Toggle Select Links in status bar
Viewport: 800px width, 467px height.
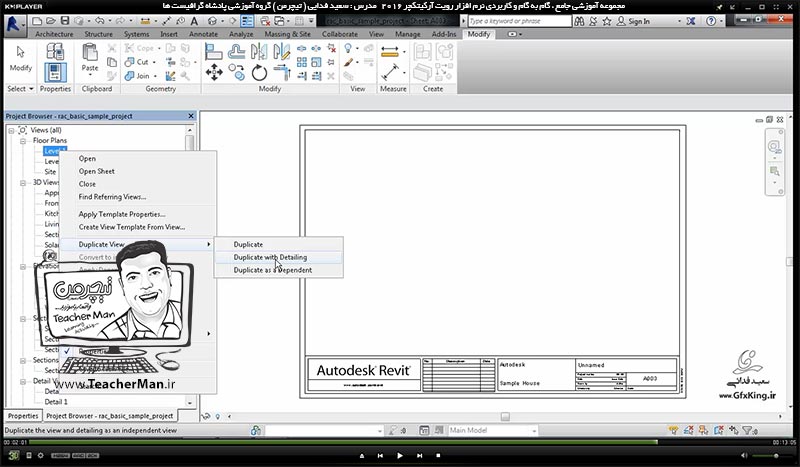(673, 431)
